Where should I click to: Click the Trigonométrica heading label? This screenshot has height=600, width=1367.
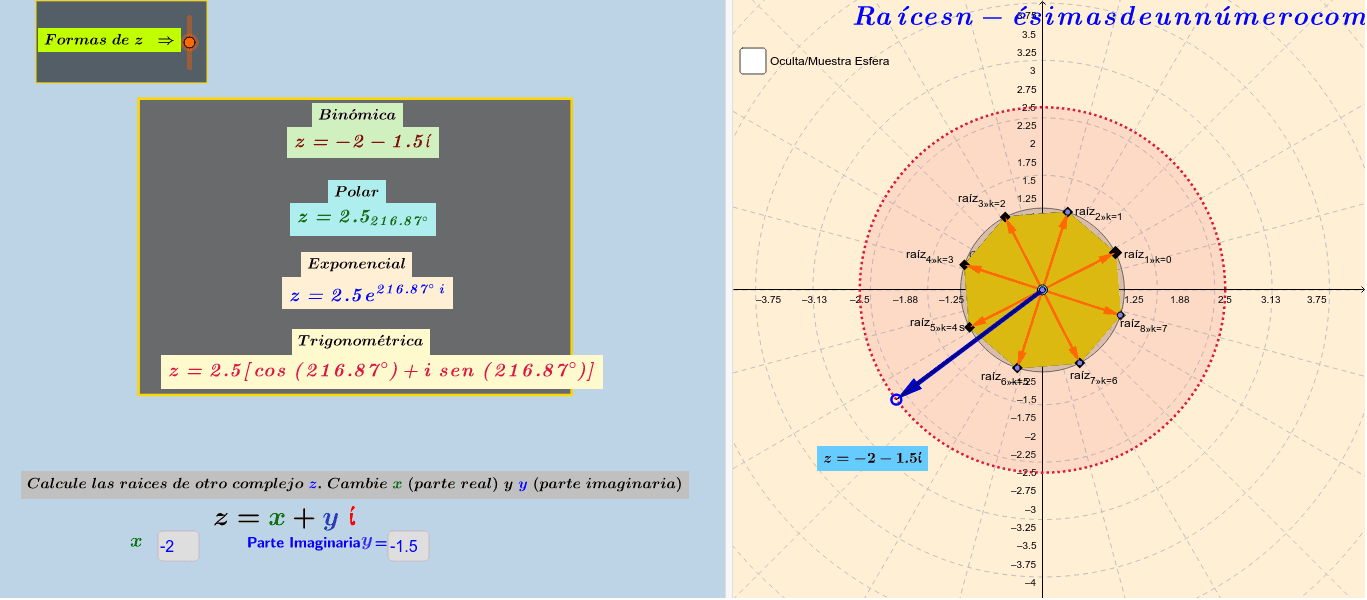pos(361,341)
